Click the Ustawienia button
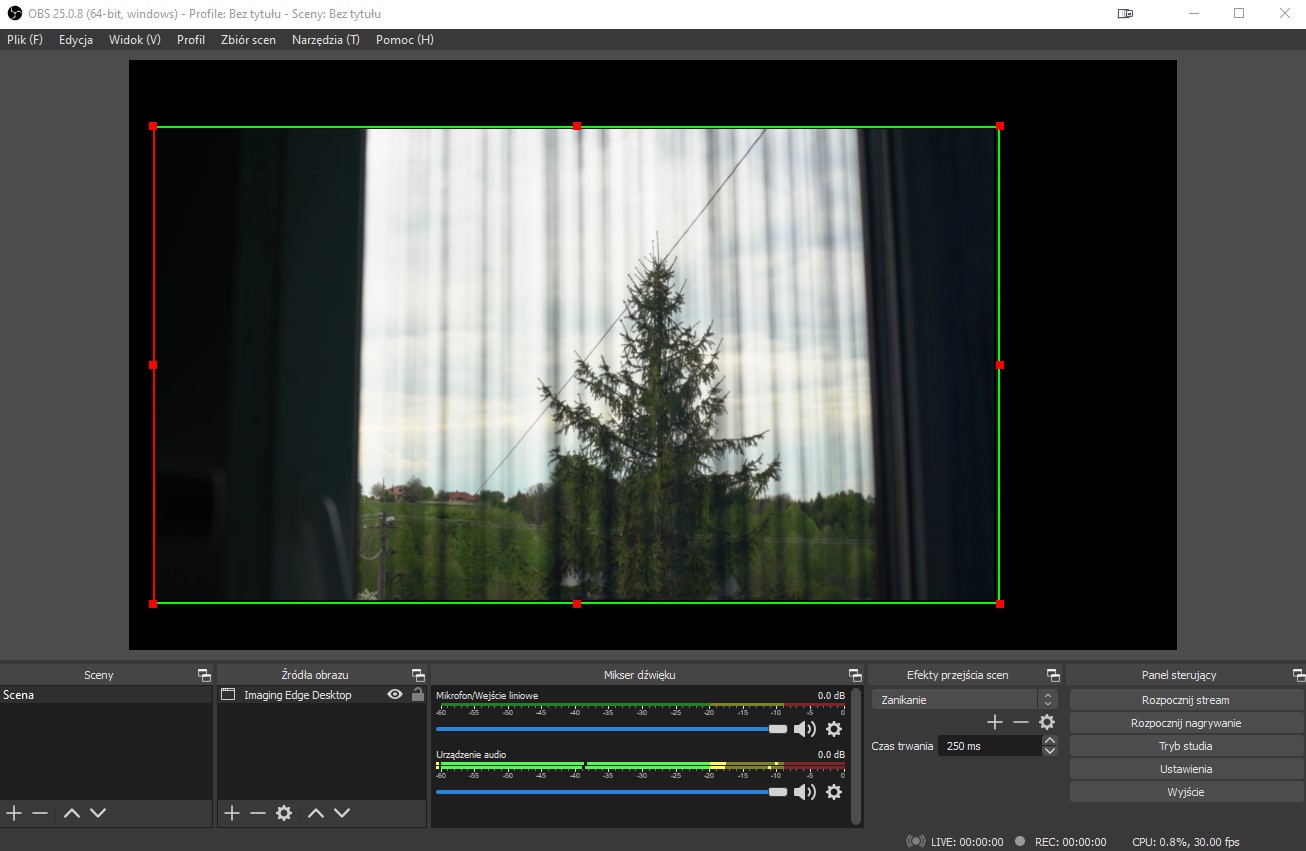The image size is (1306, 851). click(x=1186, y=769)
